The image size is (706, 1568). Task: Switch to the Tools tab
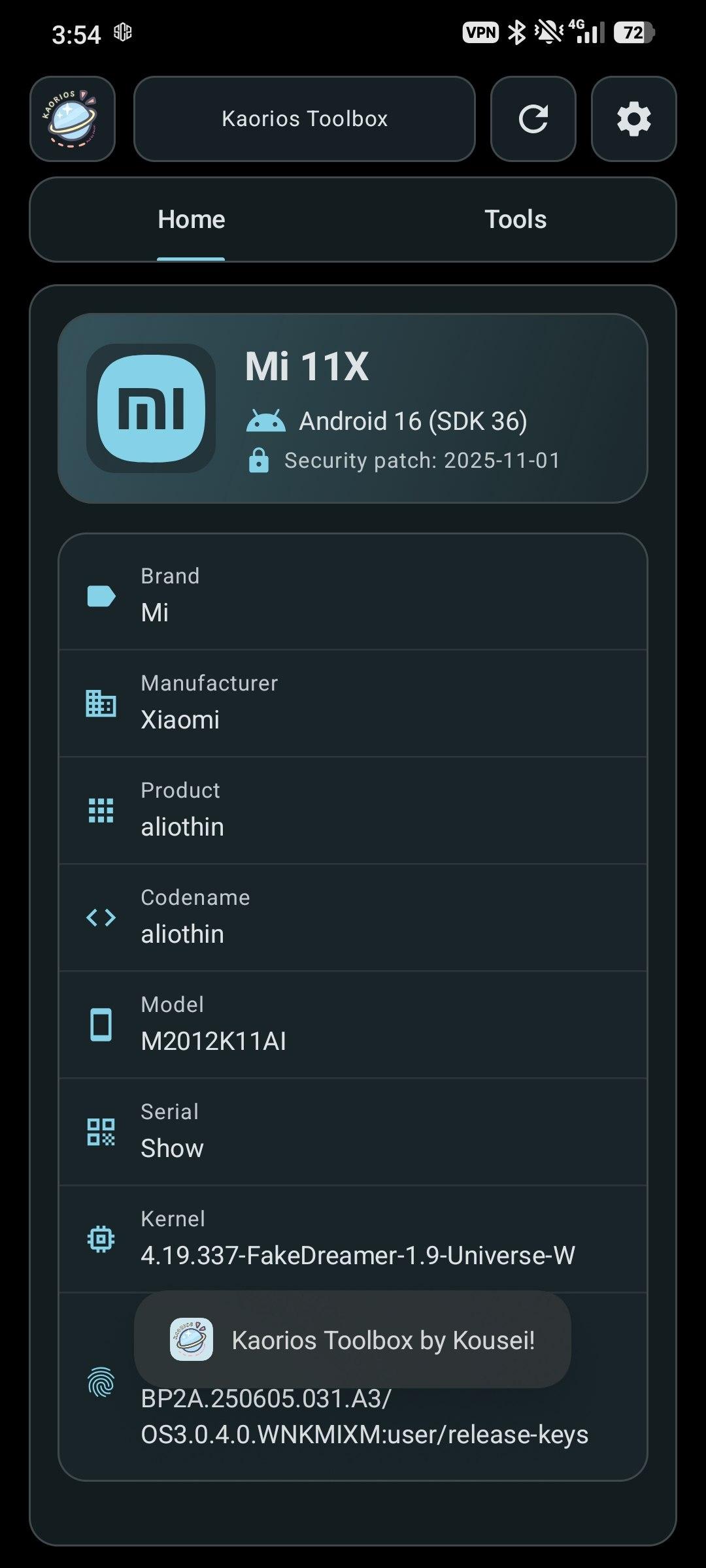coord(515,220)
